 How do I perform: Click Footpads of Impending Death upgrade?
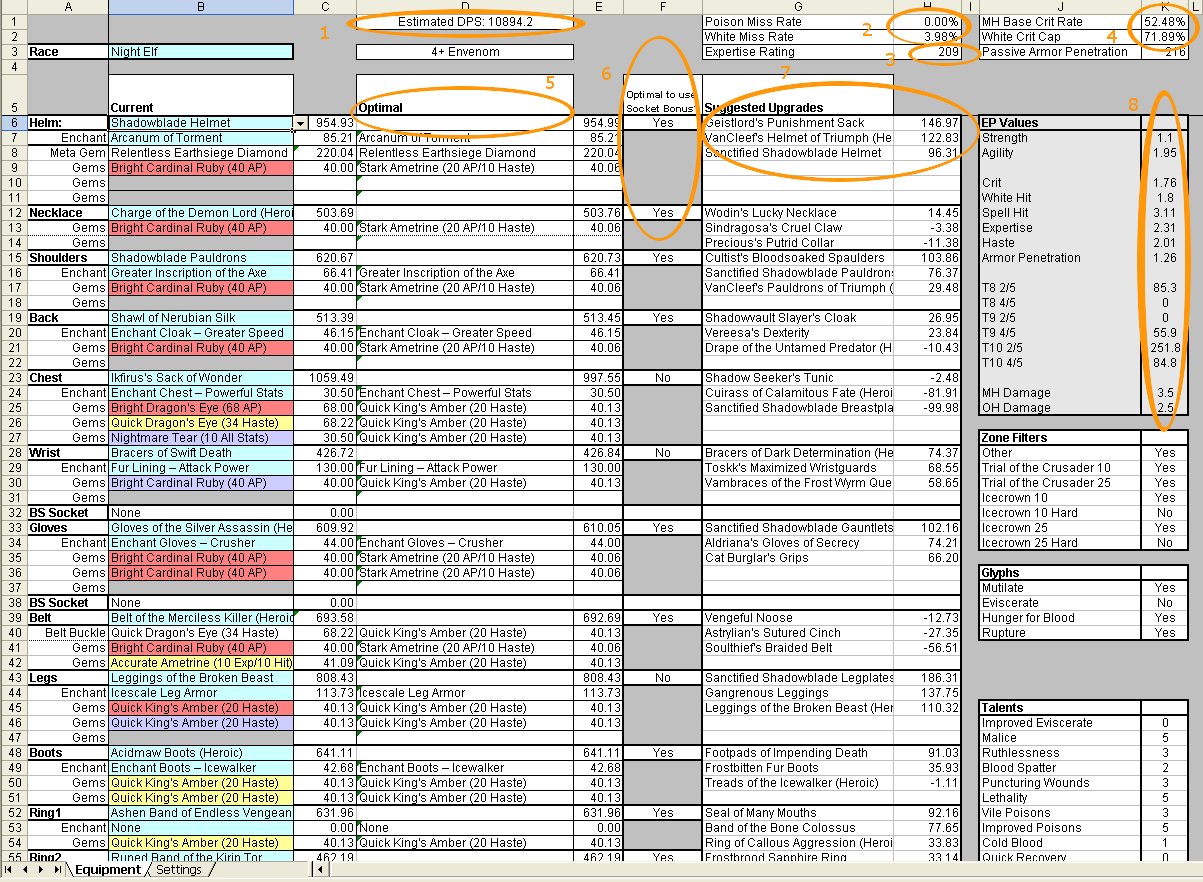[x=798, y=753]
